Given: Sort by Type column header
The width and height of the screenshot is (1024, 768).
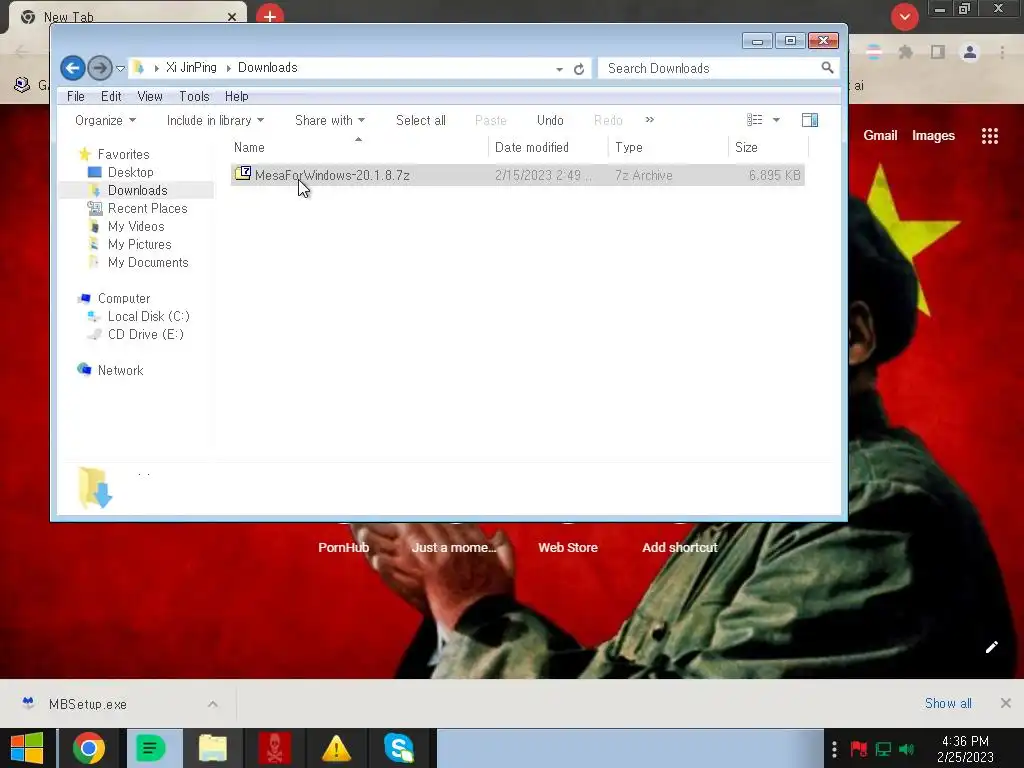Looking at the screenshot, I should 628,148.
